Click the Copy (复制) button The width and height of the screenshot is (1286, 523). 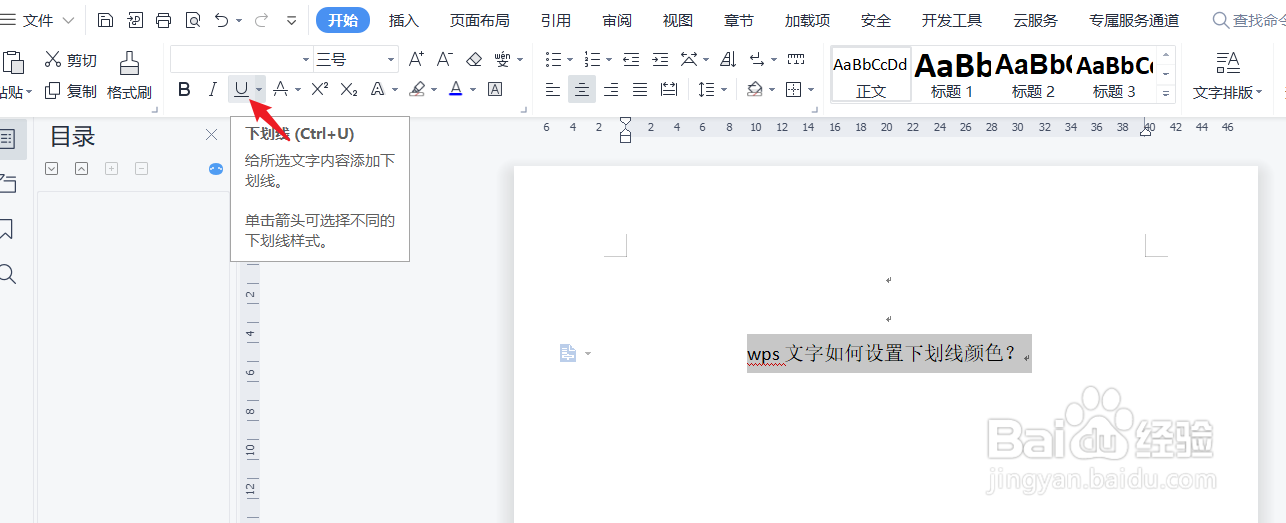point(71,91)
